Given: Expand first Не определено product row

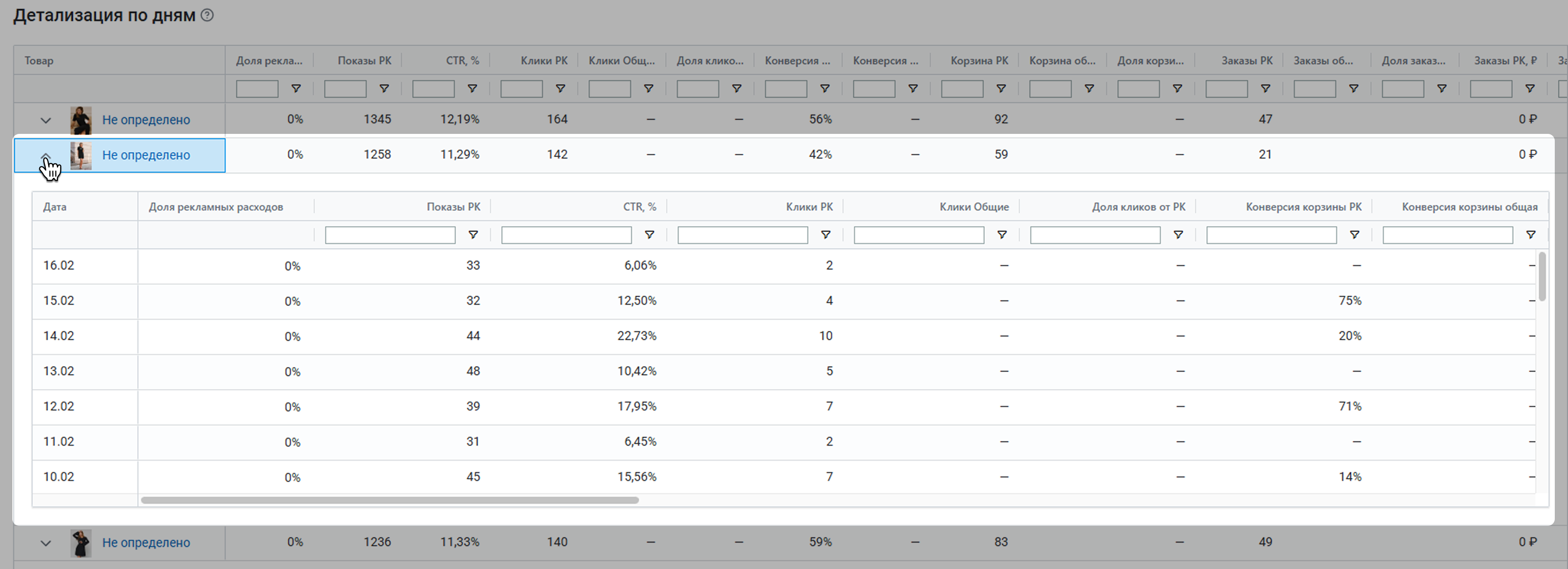Looking at the screenshot, I should pyautogui.click(x=46, y=120).
